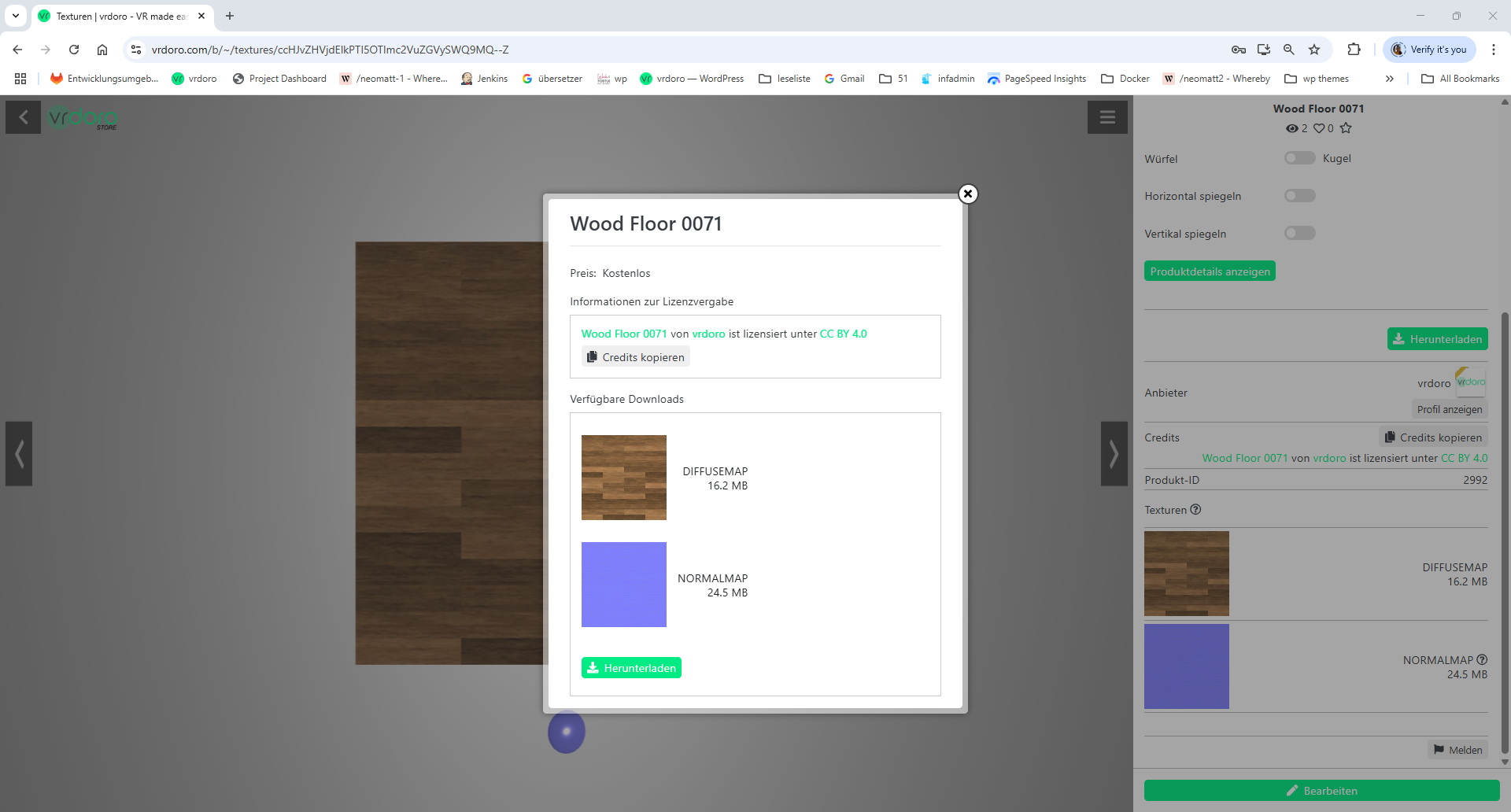Favorite the texture with the star icon
Image resolution: width=1511 pixels, height=812 pixels.
coord(1346,128)
